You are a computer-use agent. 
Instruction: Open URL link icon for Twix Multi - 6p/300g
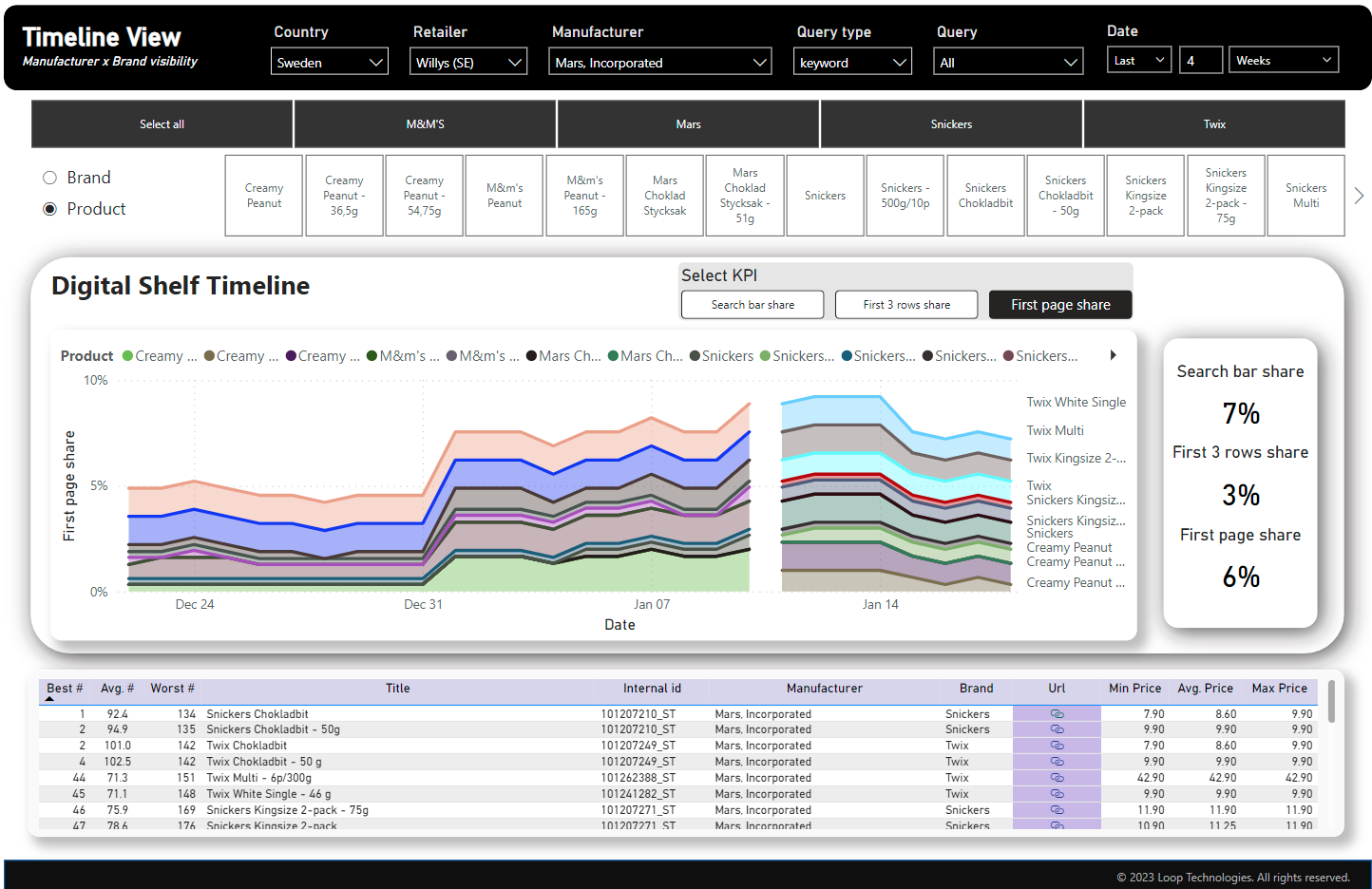pyautogui.click(x=1057, y=778)
